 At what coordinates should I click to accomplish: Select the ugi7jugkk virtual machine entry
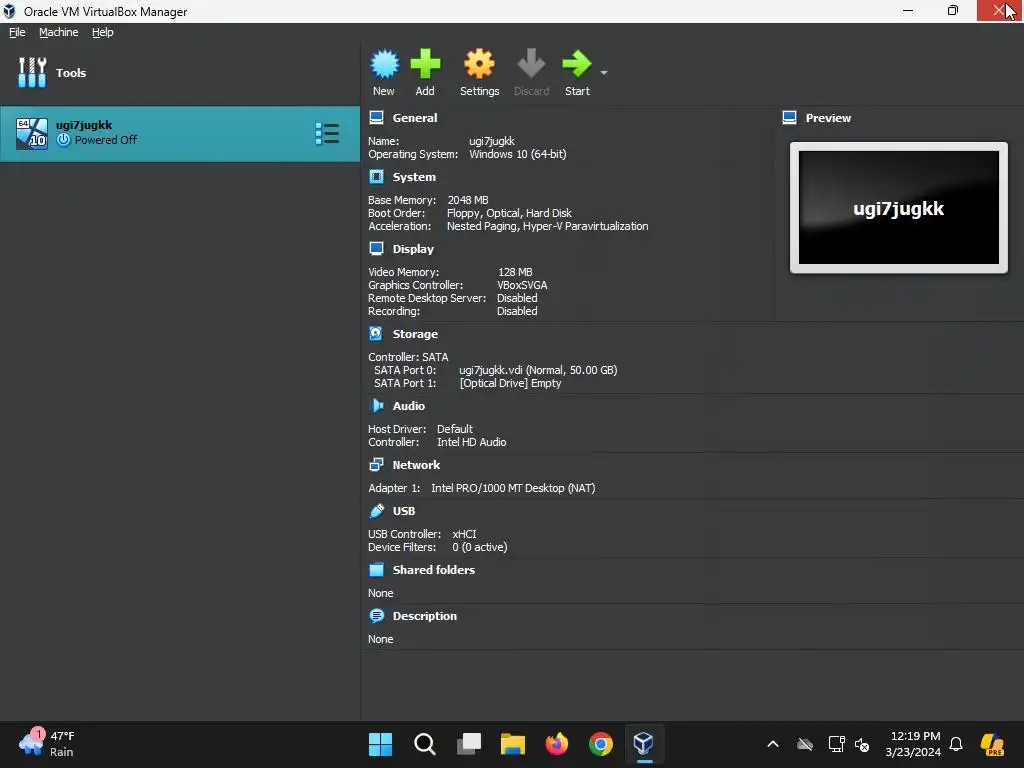[180, 133]
